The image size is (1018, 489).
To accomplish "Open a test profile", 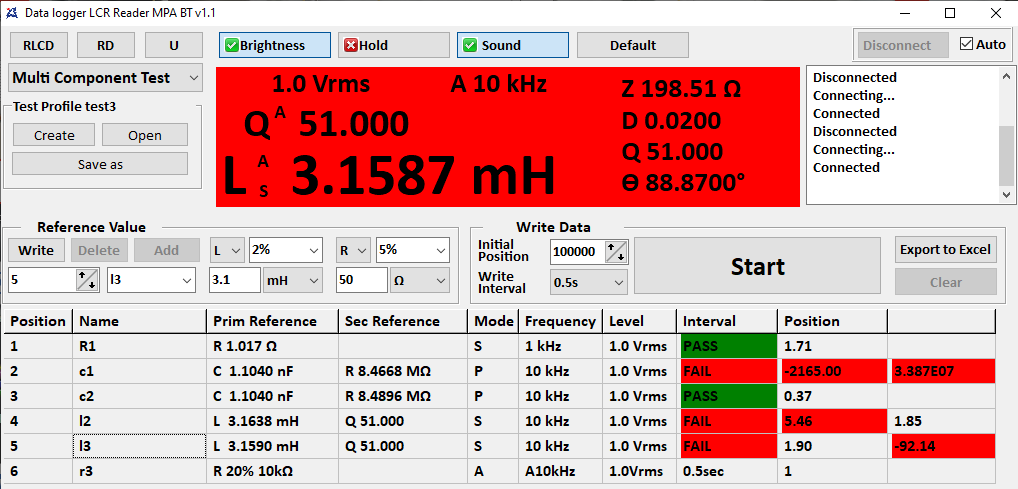I will [x=145, y=135].
